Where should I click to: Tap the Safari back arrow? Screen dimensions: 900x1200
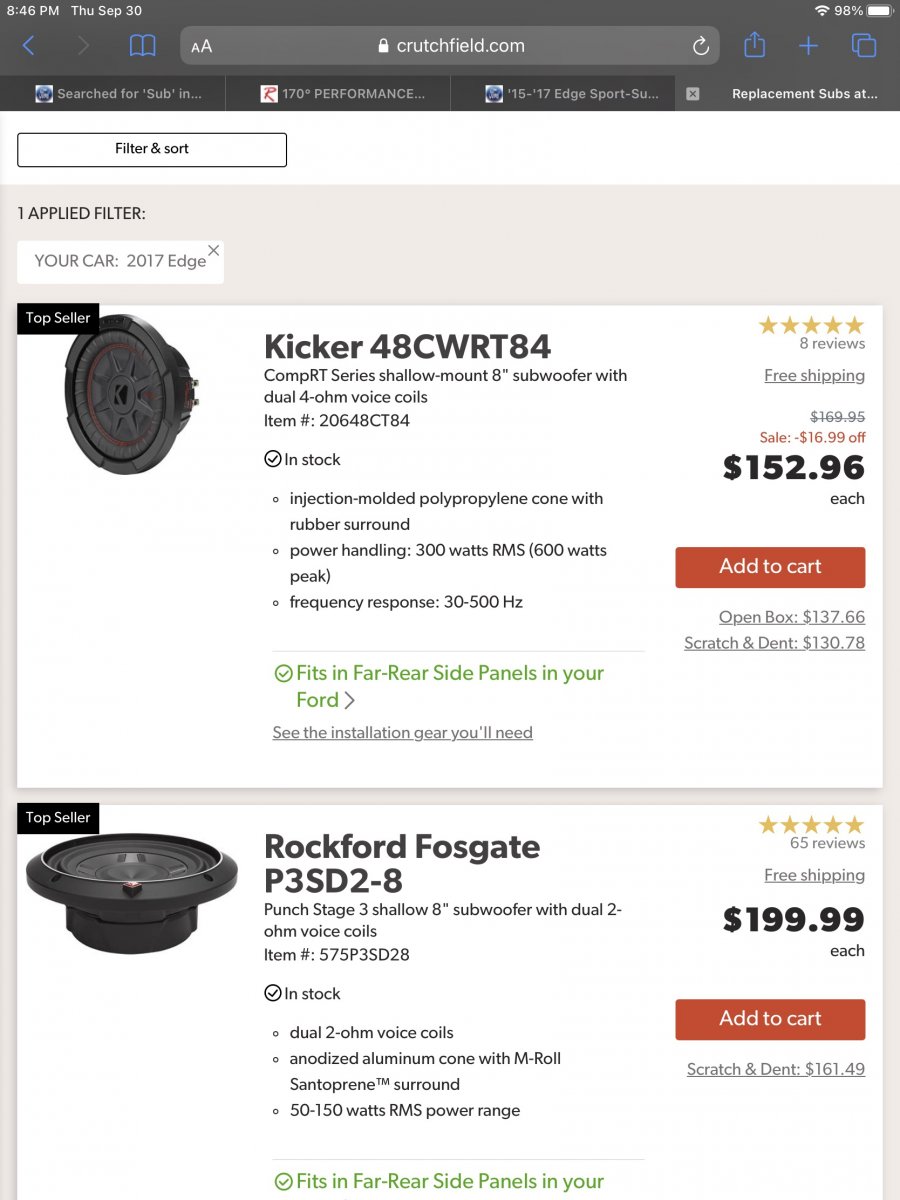point(28,46)
